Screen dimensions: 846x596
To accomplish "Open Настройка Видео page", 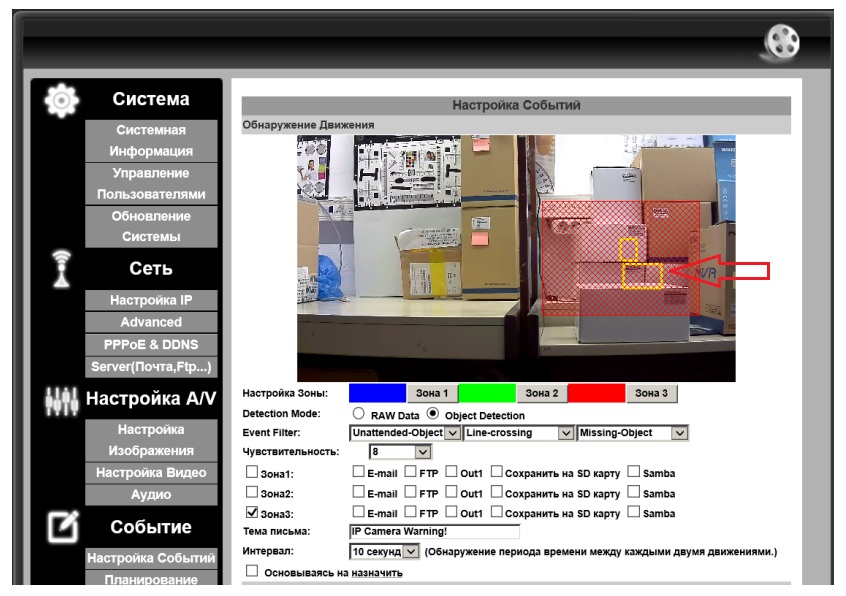I will pyautogui.click(x=151, y=473).
